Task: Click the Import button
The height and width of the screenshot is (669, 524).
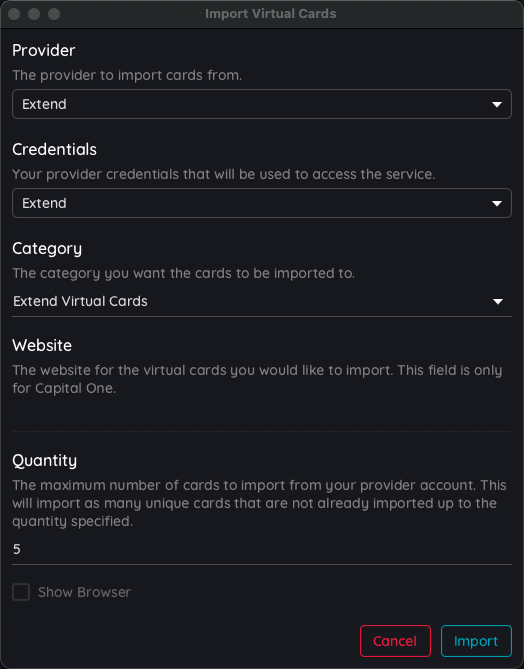Action: click(476, 641)
